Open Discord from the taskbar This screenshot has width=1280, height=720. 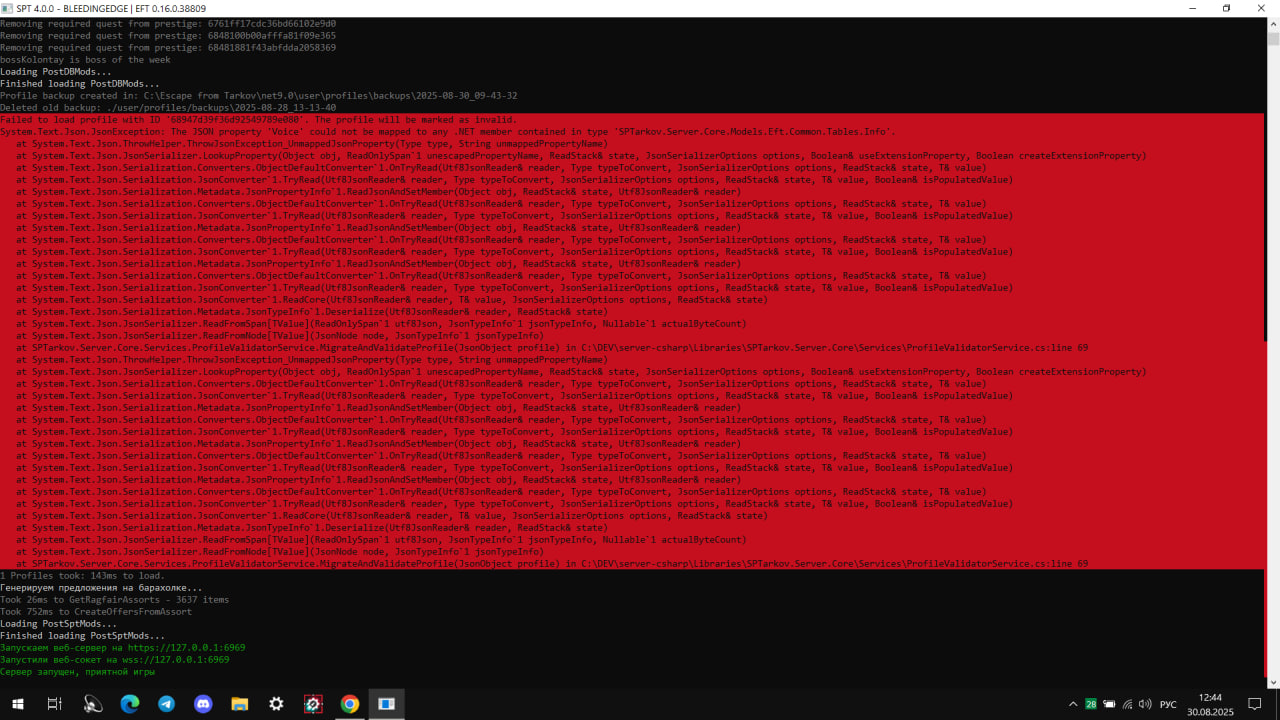click(x=203, y=704)
